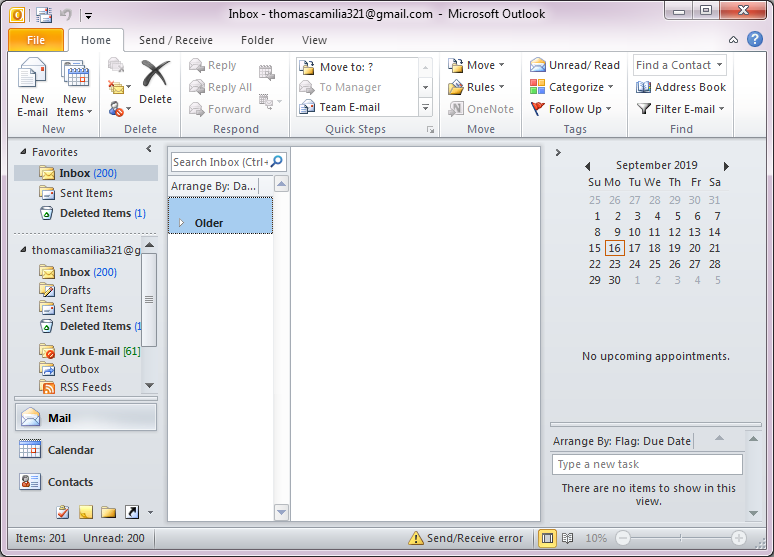Forward the selected message
774x557 pixels.
[x=220, y=109]
